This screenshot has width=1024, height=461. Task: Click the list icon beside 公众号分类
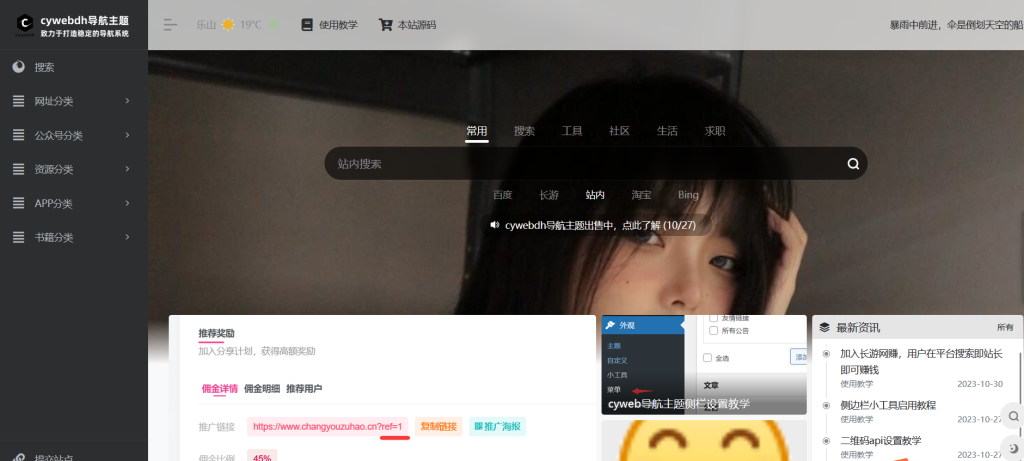tap(19, 135)
